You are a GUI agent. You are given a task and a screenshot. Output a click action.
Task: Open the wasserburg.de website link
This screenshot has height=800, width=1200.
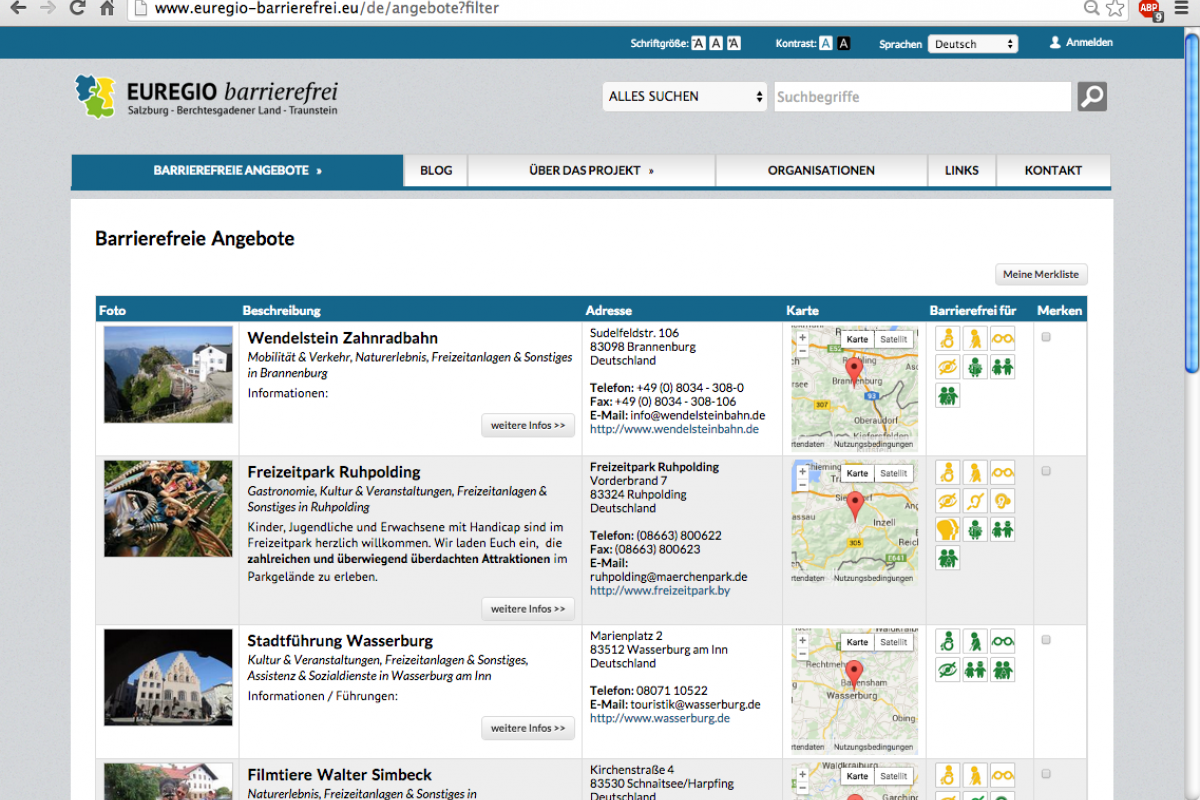pyautogui.click(x=660, y=718)
